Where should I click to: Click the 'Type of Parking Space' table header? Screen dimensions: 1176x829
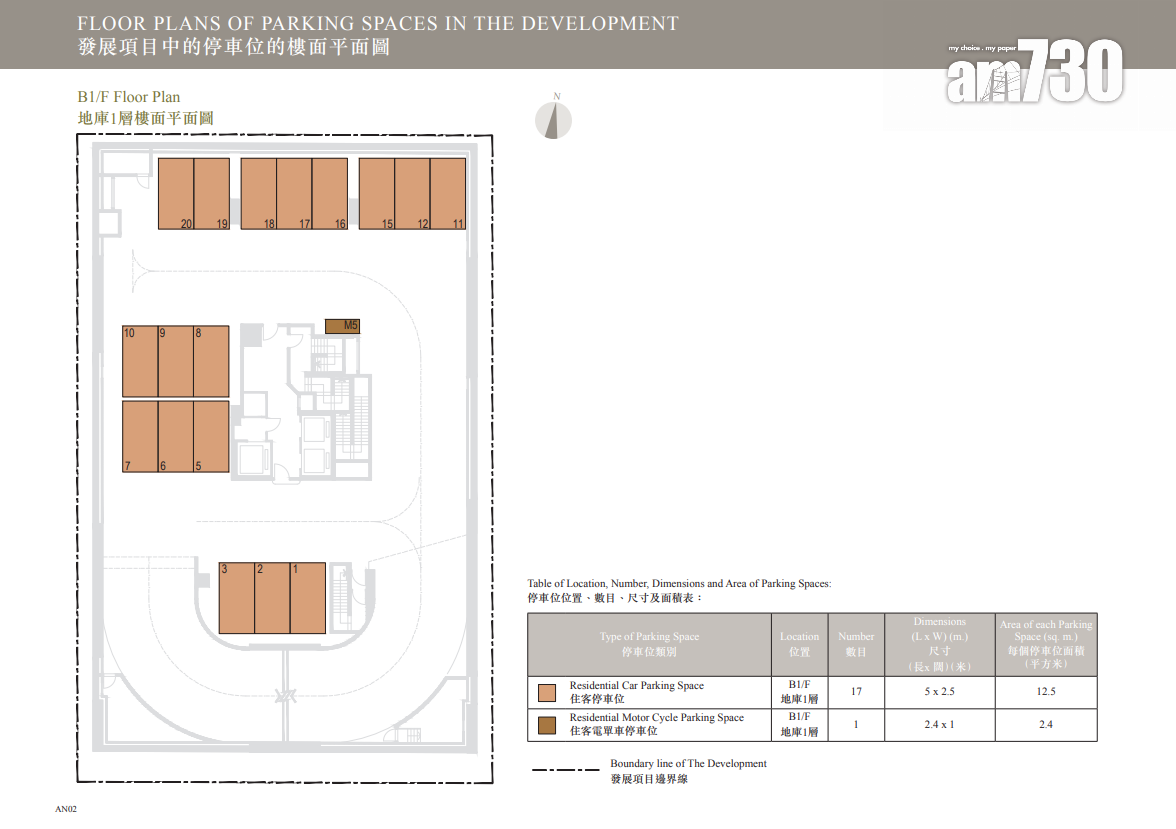[649, 644]
